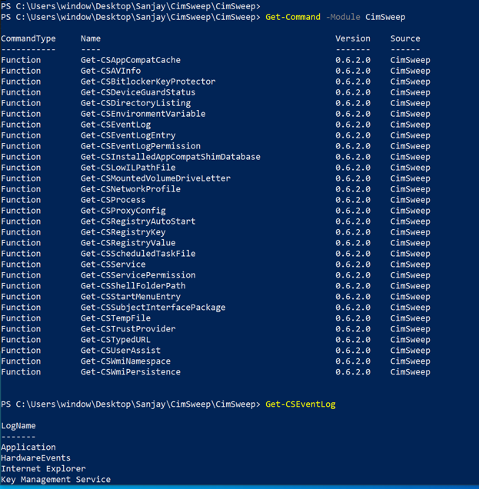Click Get-CSTempFile function name
This screenshot has width=480, height=490.
tap(115, 318)
